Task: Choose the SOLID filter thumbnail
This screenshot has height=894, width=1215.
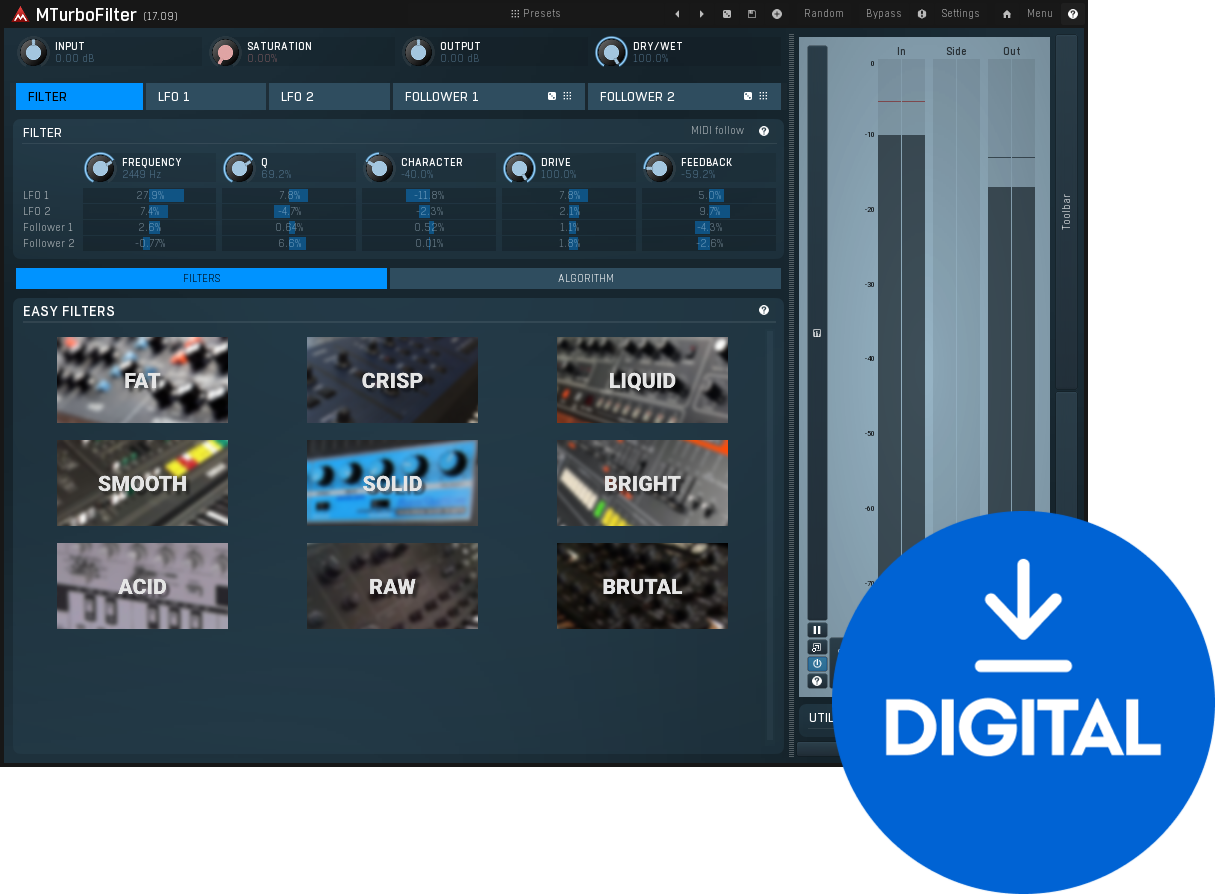Action: [x=392, y=483]
